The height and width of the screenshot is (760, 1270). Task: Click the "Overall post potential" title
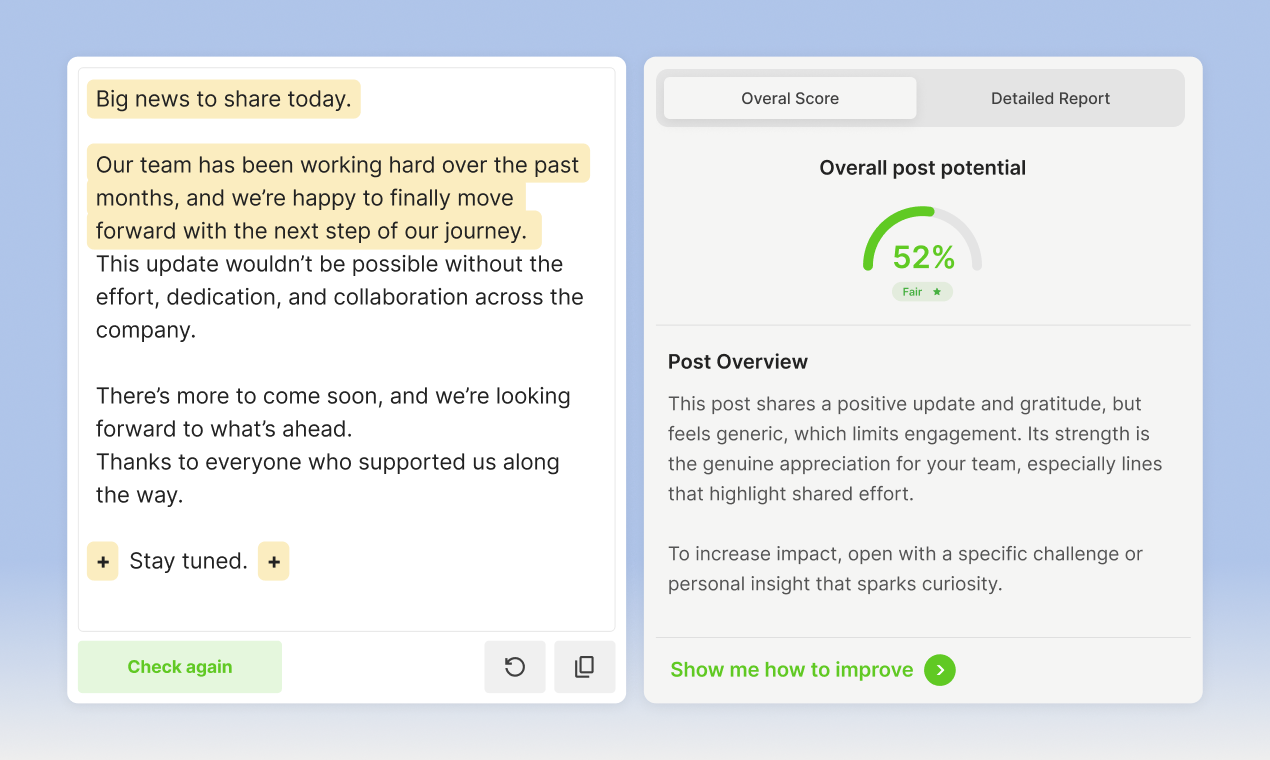coord(921,167)
